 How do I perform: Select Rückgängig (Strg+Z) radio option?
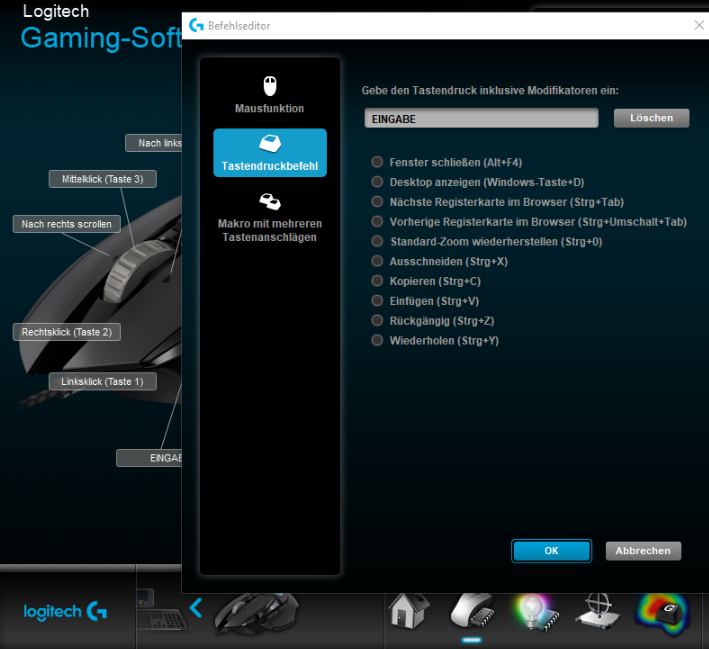click(377, 320)
